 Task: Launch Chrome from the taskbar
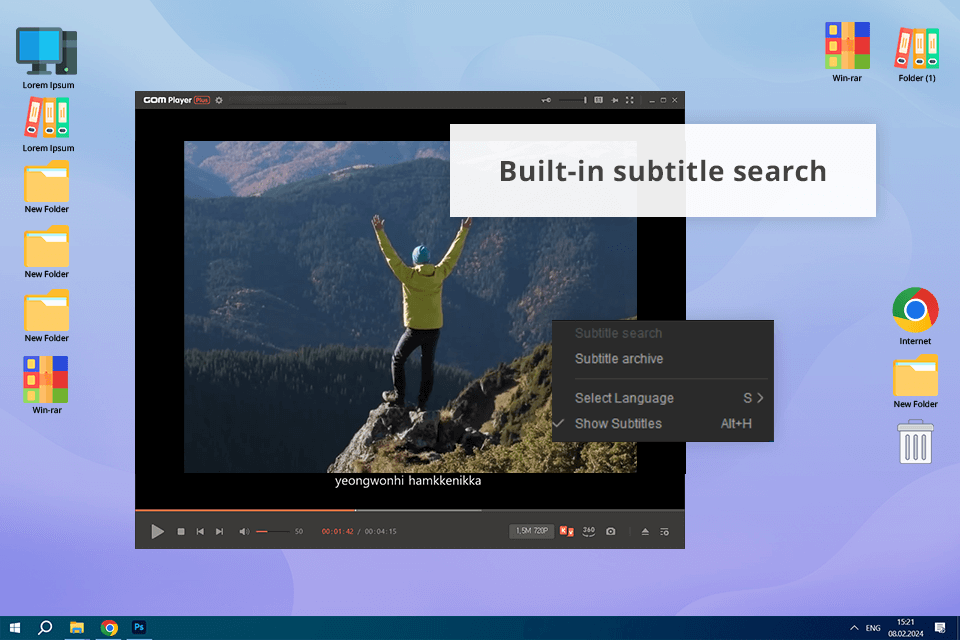[109, 627]
